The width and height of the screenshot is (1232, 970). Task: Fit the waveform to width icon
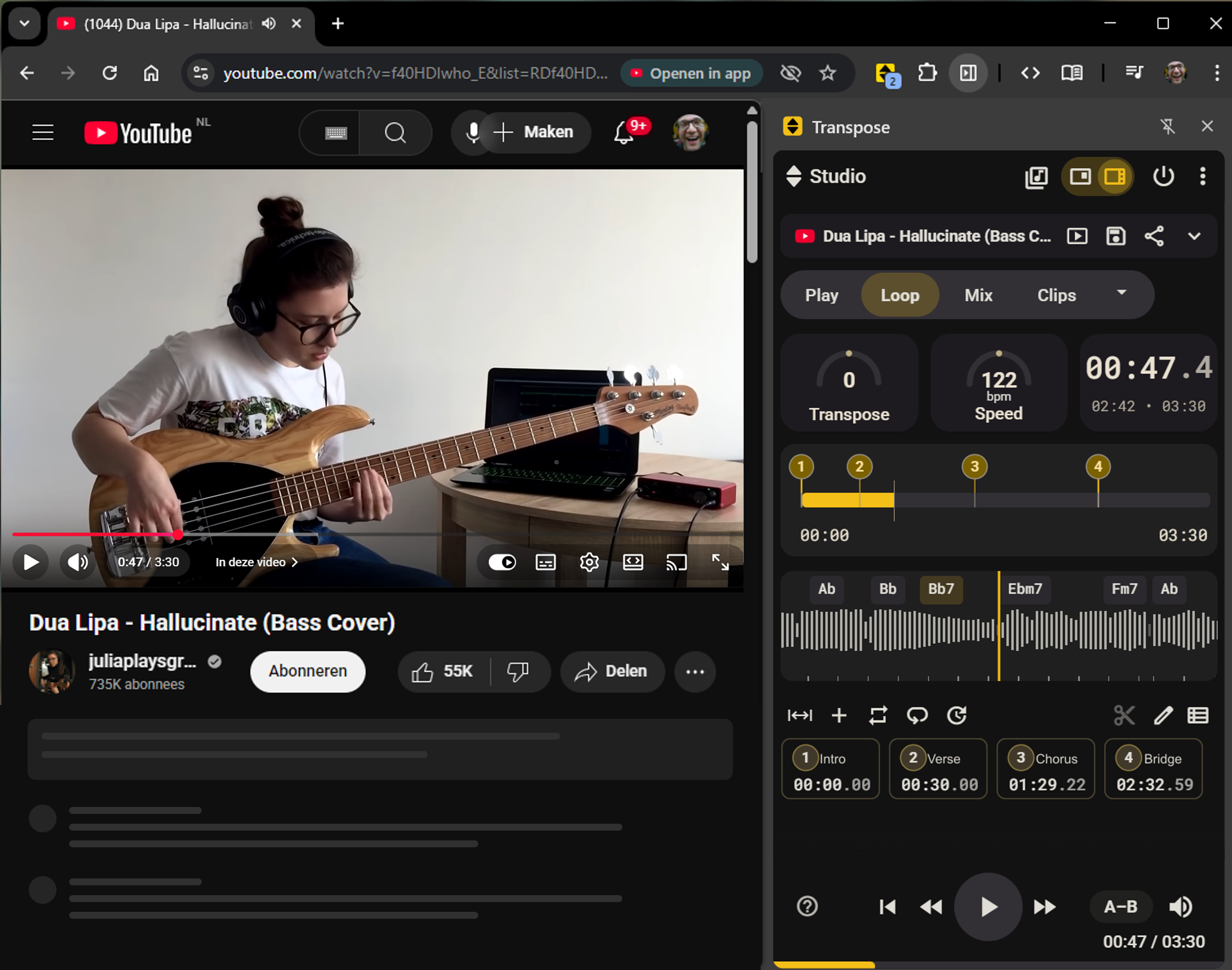tap(800, 715)
